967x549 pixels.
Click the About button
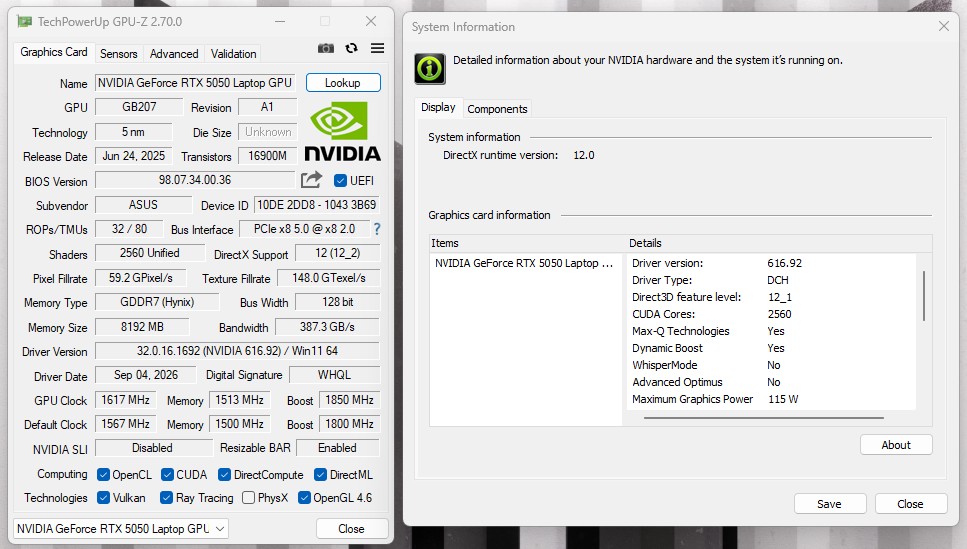pos(896,445)
